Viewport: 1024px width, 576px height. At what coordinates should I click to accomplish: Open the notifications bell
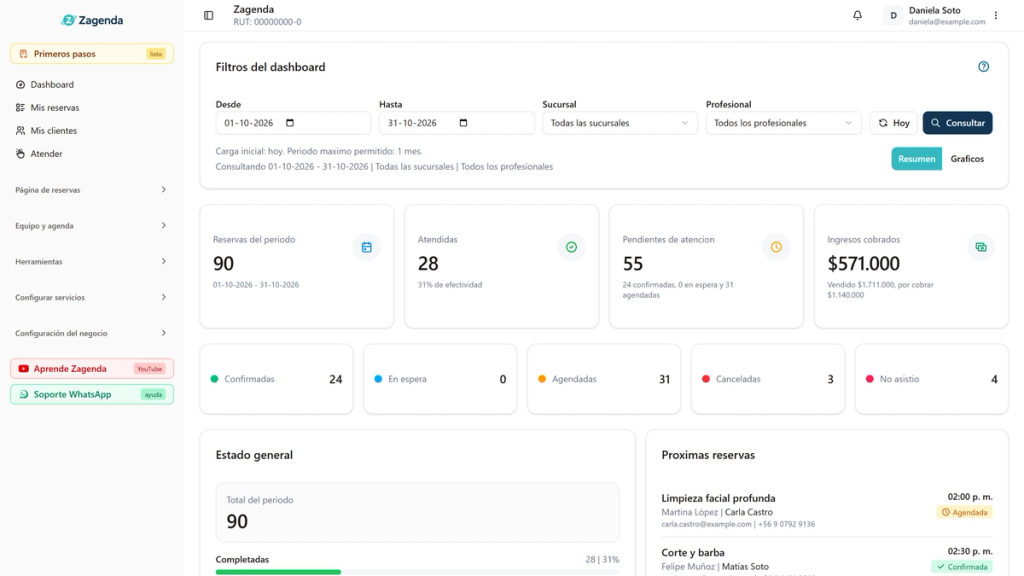(x=857, y=15)
